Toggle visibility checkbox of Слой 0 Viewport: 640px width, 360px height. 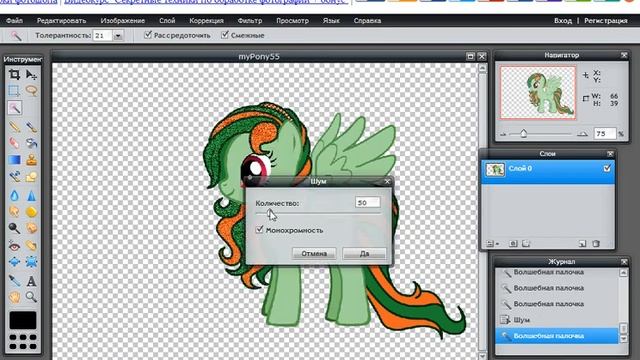click(x=607, y=168)
